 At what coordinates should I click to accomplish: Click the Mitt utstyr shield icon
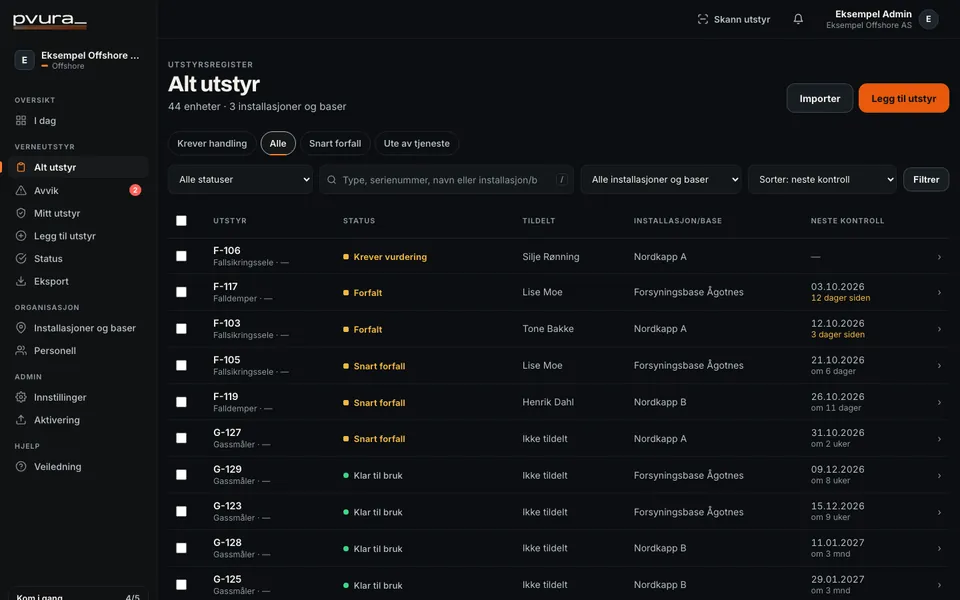pyautogui.click(x=21, y=213)
